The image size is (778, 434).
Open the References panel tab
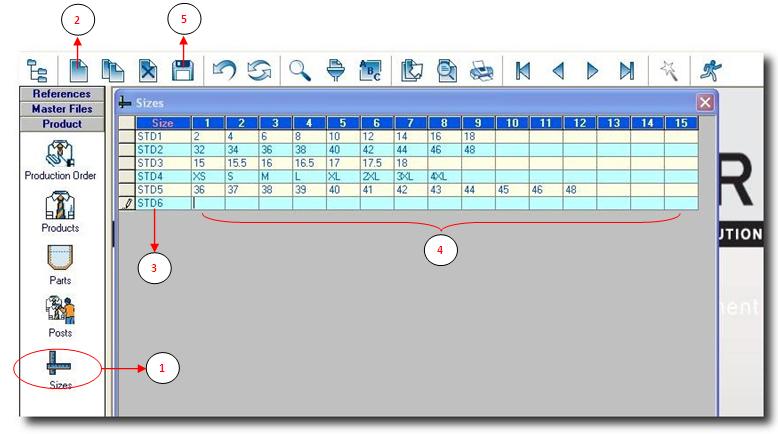click(x=61, y=94)
